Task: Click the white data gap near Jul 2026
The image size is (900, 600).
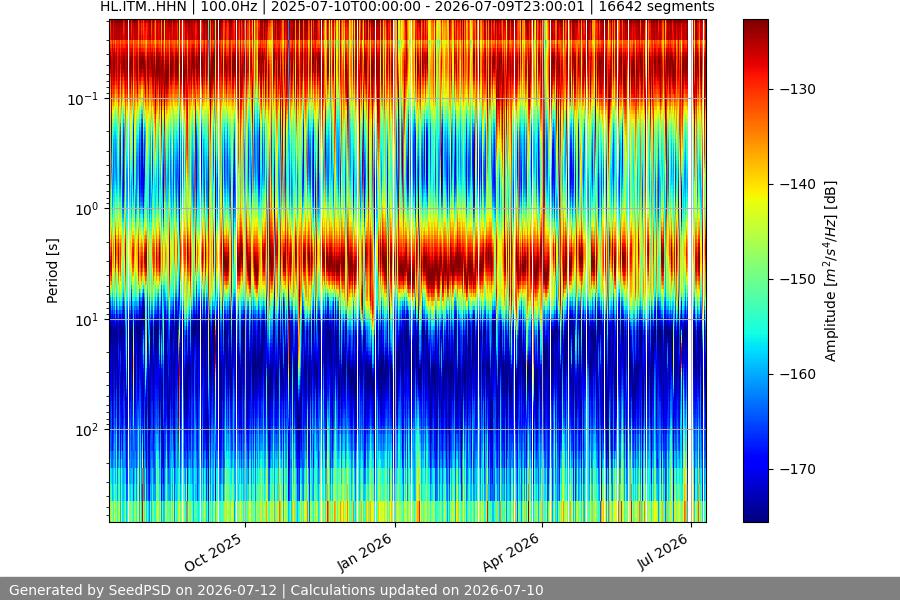Action: click(690, 271)
